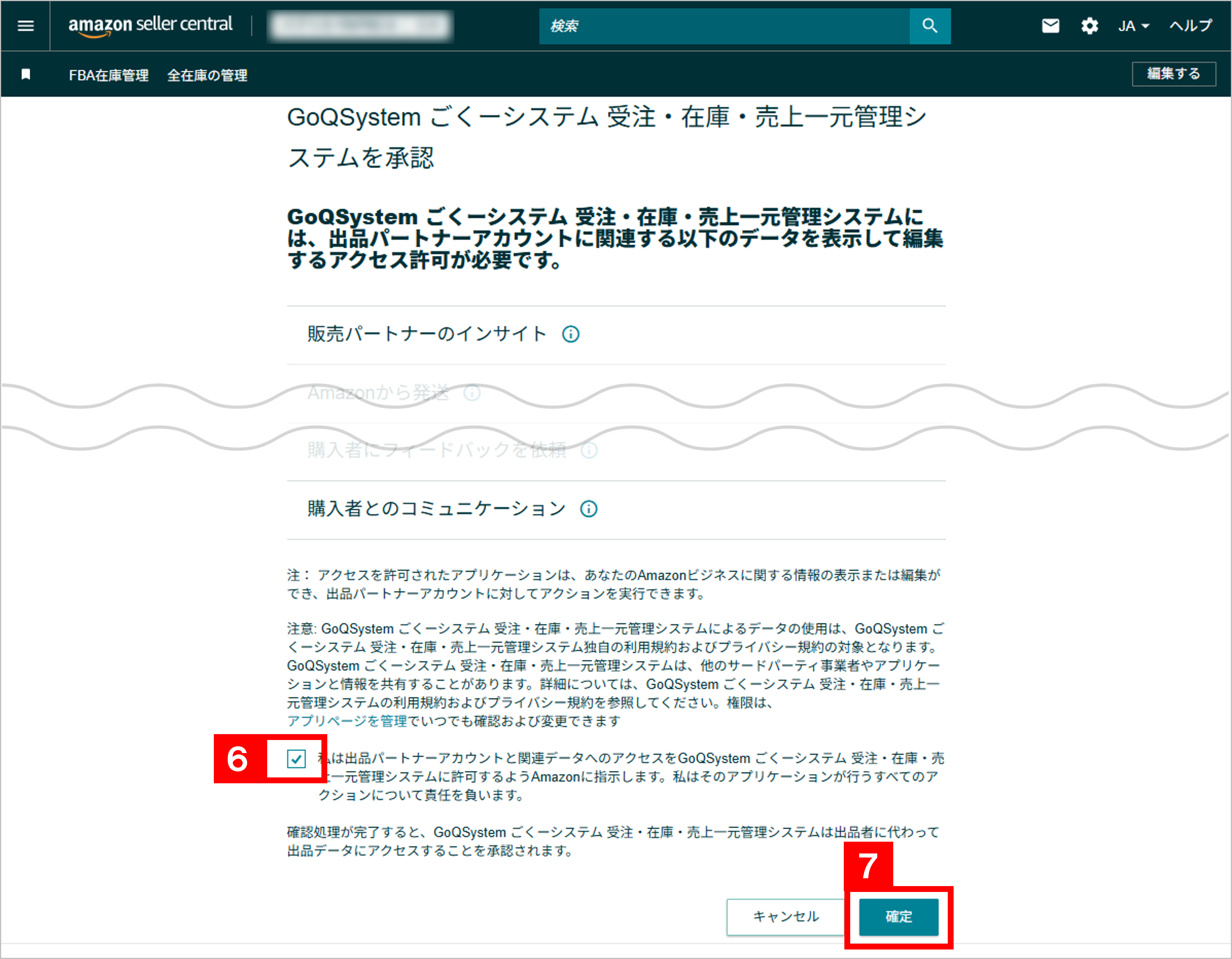The height and width of the screenshot is (959, 1232).
Task: Click the magnifier search button
Action: click(930, 26)
